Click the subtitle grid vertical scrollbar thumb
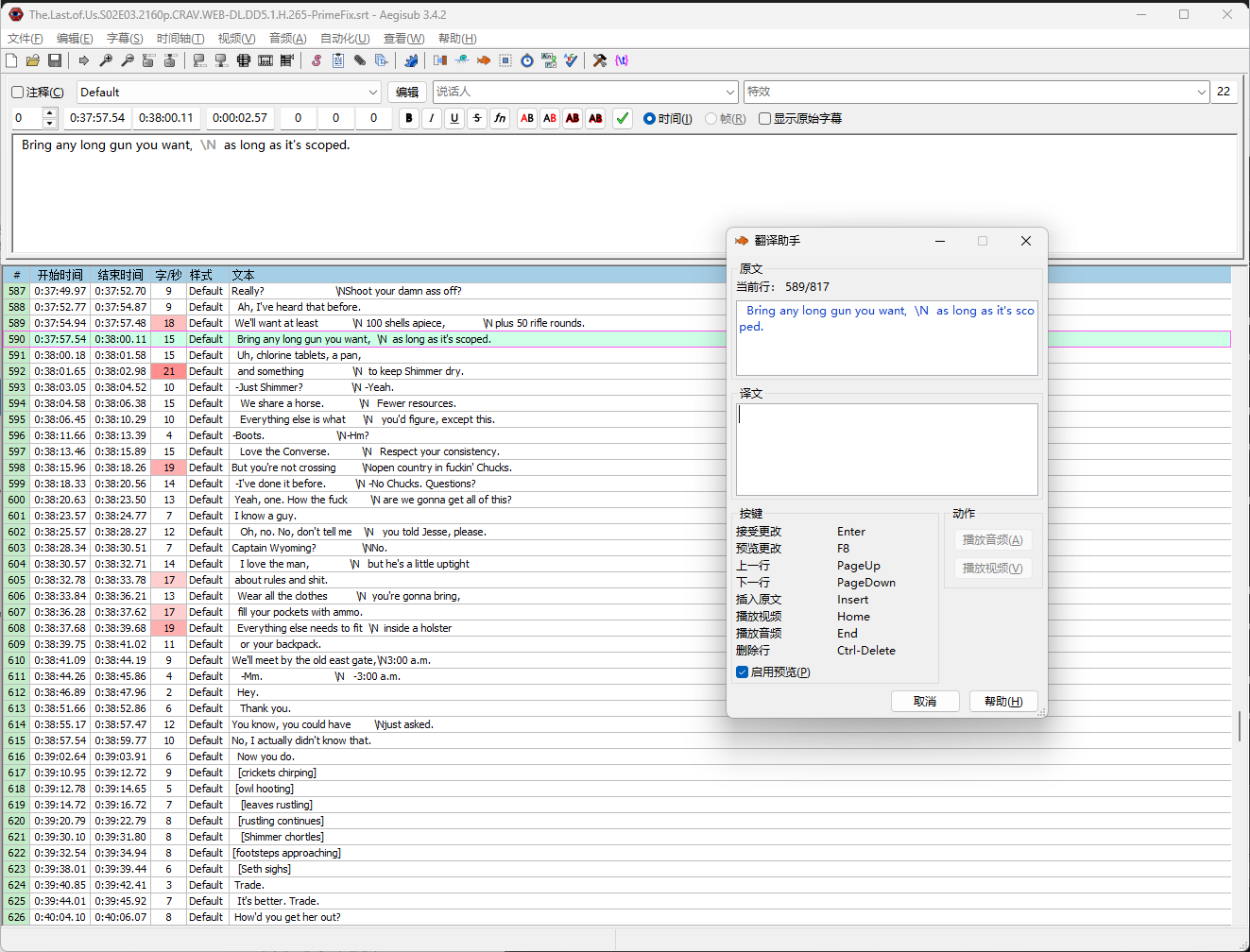 click(x=1240, y=725)
